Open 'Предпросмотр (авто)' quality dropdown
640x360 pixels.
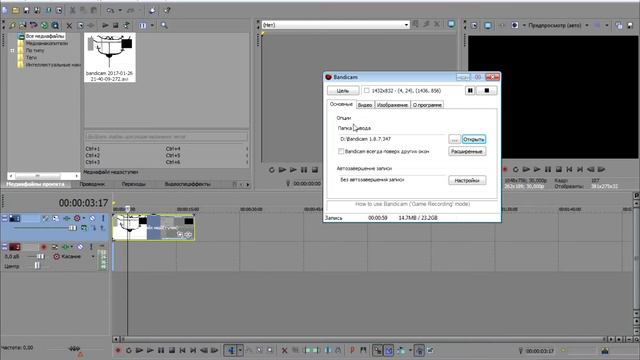[587, 25]
